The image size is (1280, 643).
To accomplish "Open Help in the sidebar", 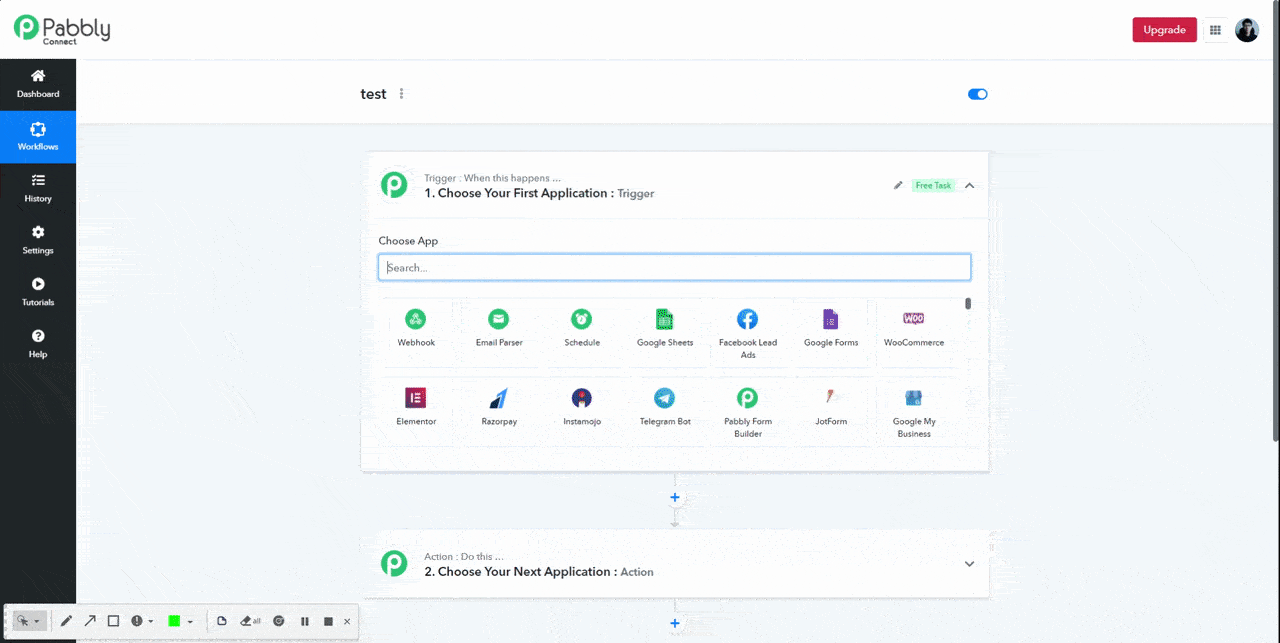I will click(38, 344).
